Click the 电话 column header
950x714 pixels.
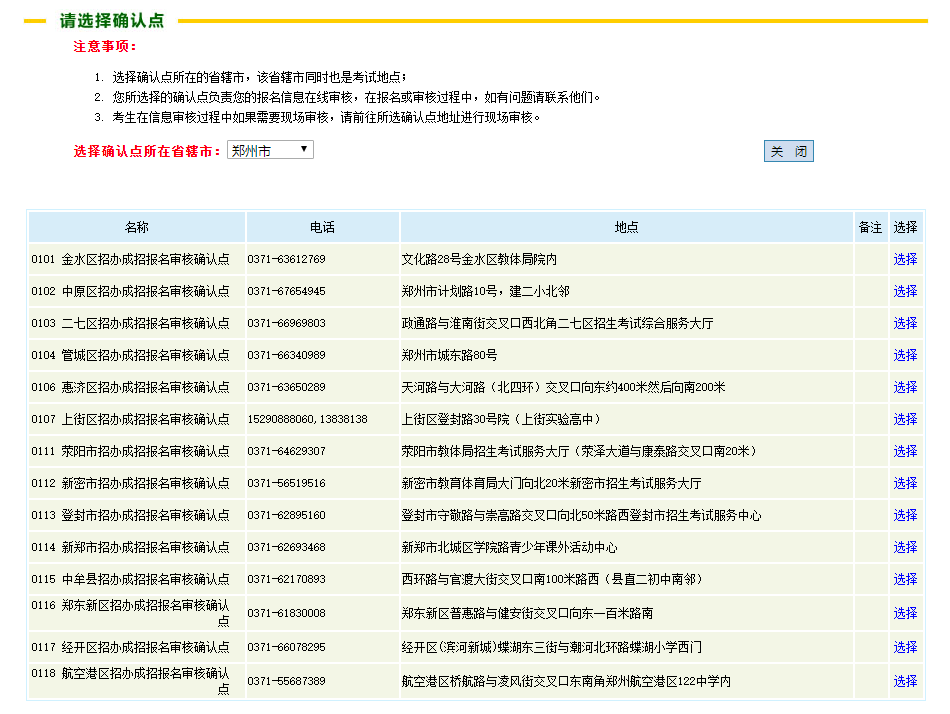click(x=322, y=227)
